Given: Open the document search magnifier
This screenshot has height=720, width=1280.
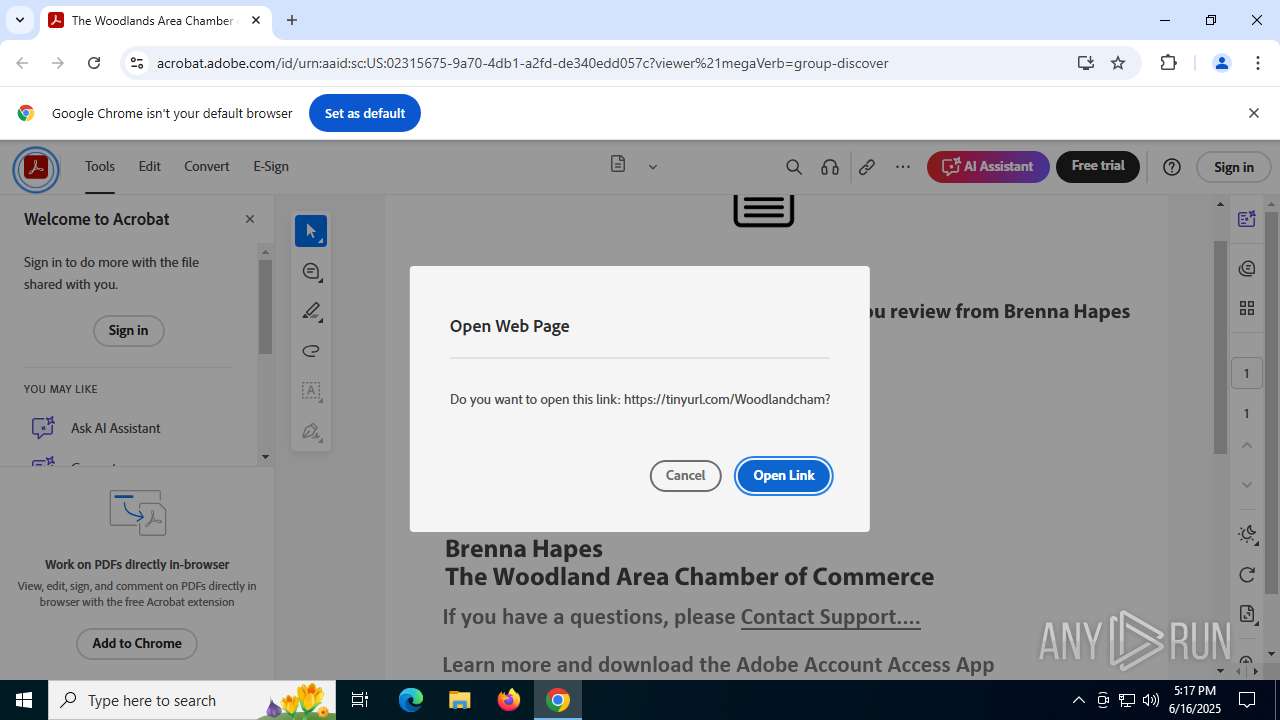Looking at the screenshot, I should click(794, 167).
